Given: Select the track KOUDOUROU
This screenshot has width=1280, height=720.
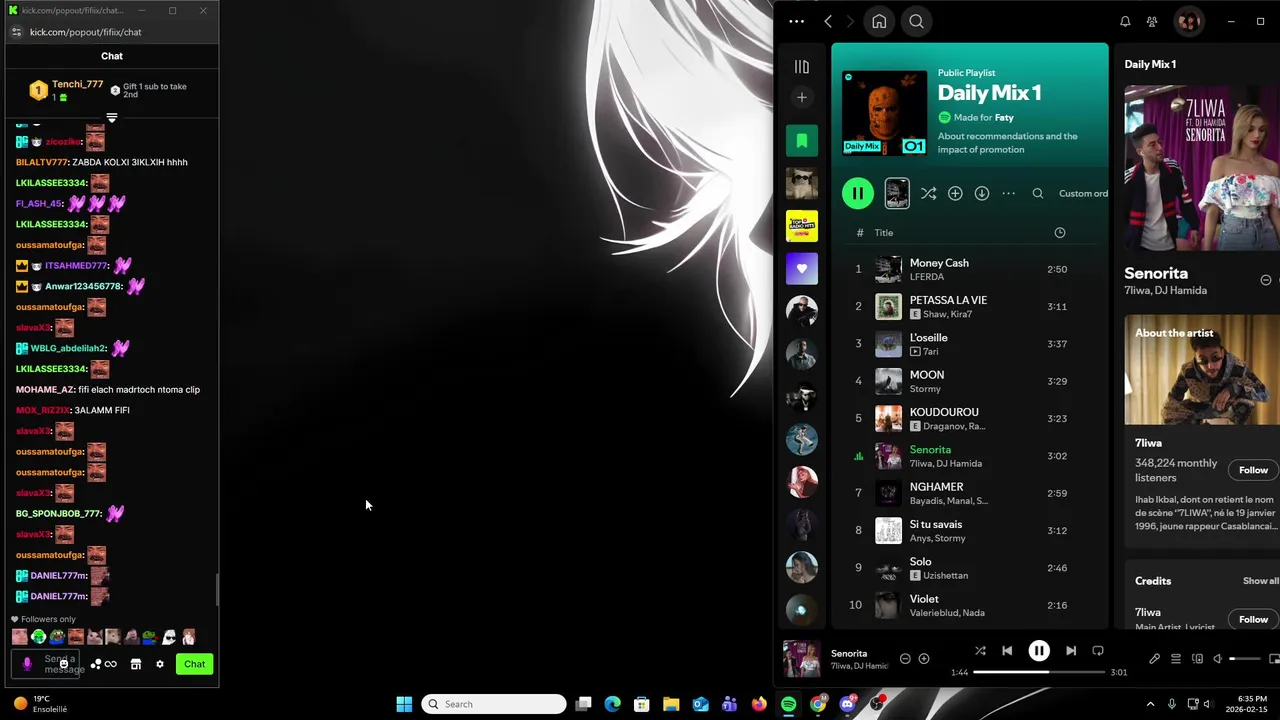Looking at the screenshot, I should (x=970, y=418).
